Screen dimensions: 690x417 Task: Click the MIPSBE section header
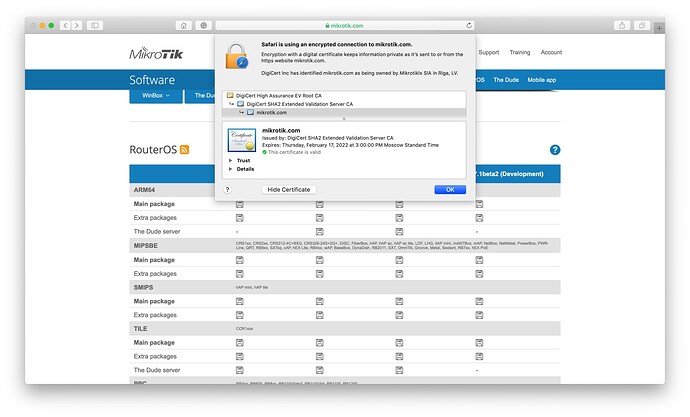[x=345, y=245]
